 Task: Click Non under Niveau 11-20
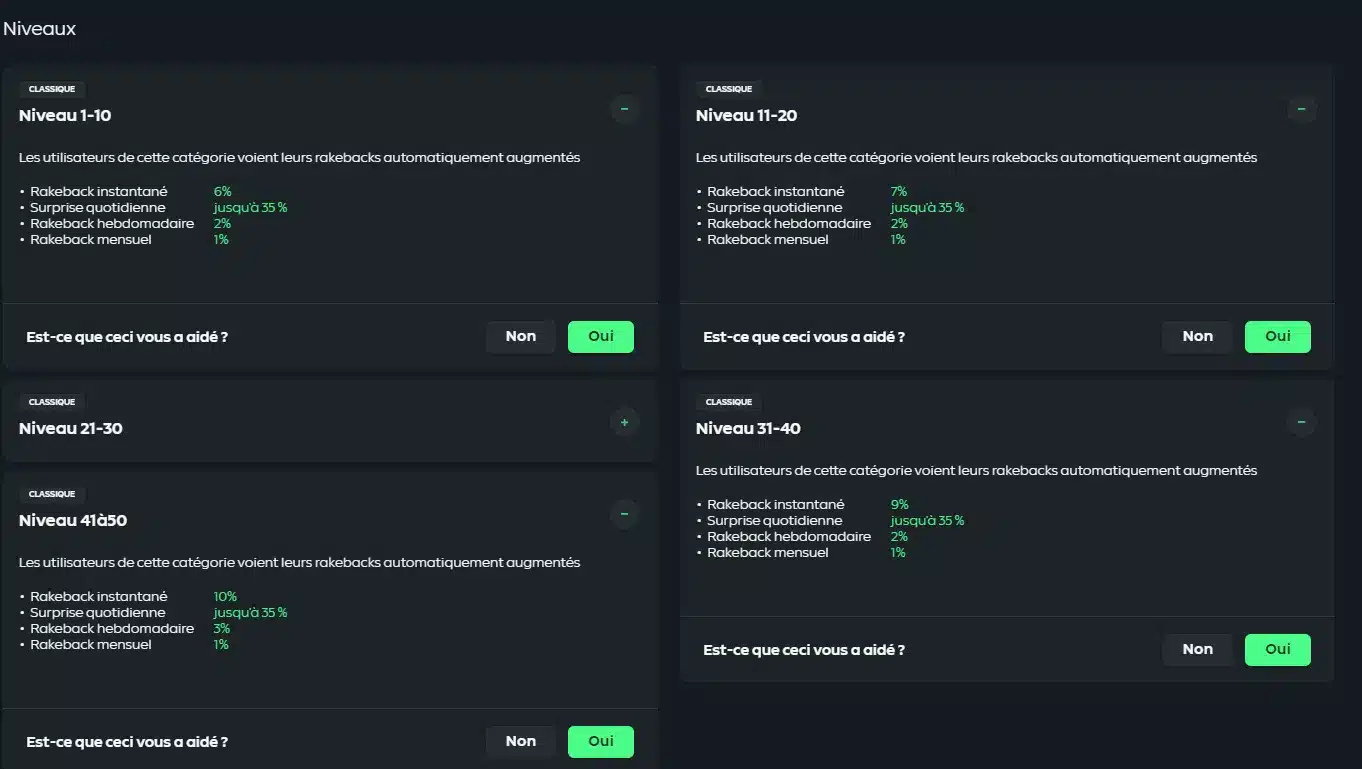tap(1198, 337)
